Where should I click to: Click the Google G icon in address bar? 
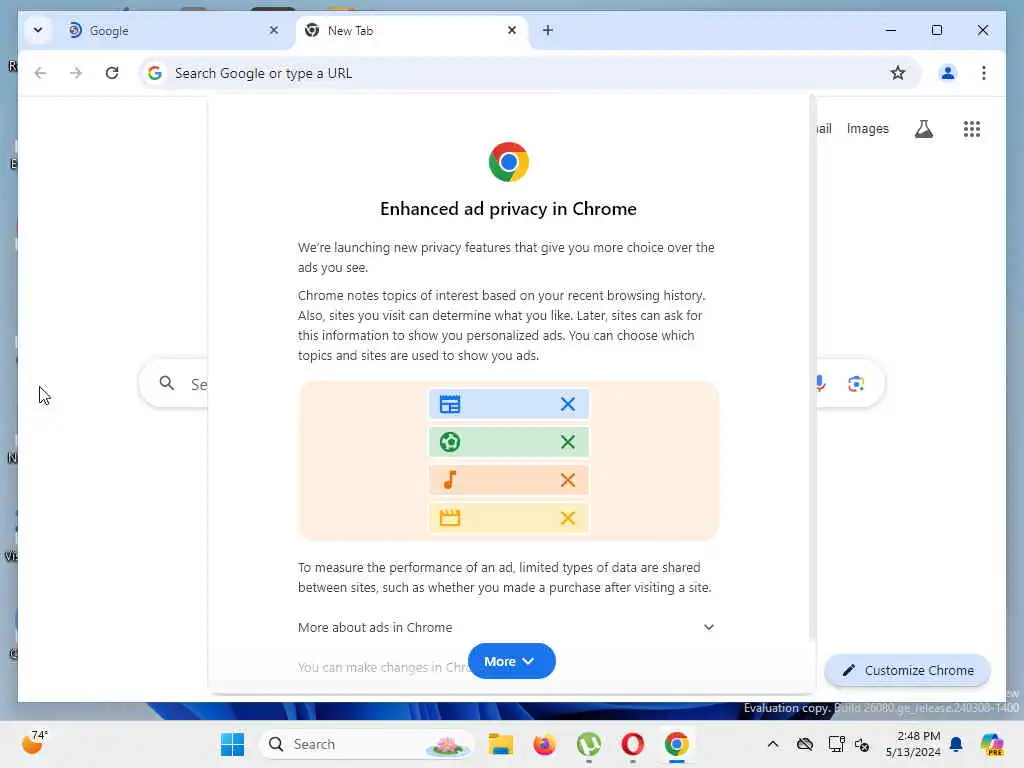[155, 73]
